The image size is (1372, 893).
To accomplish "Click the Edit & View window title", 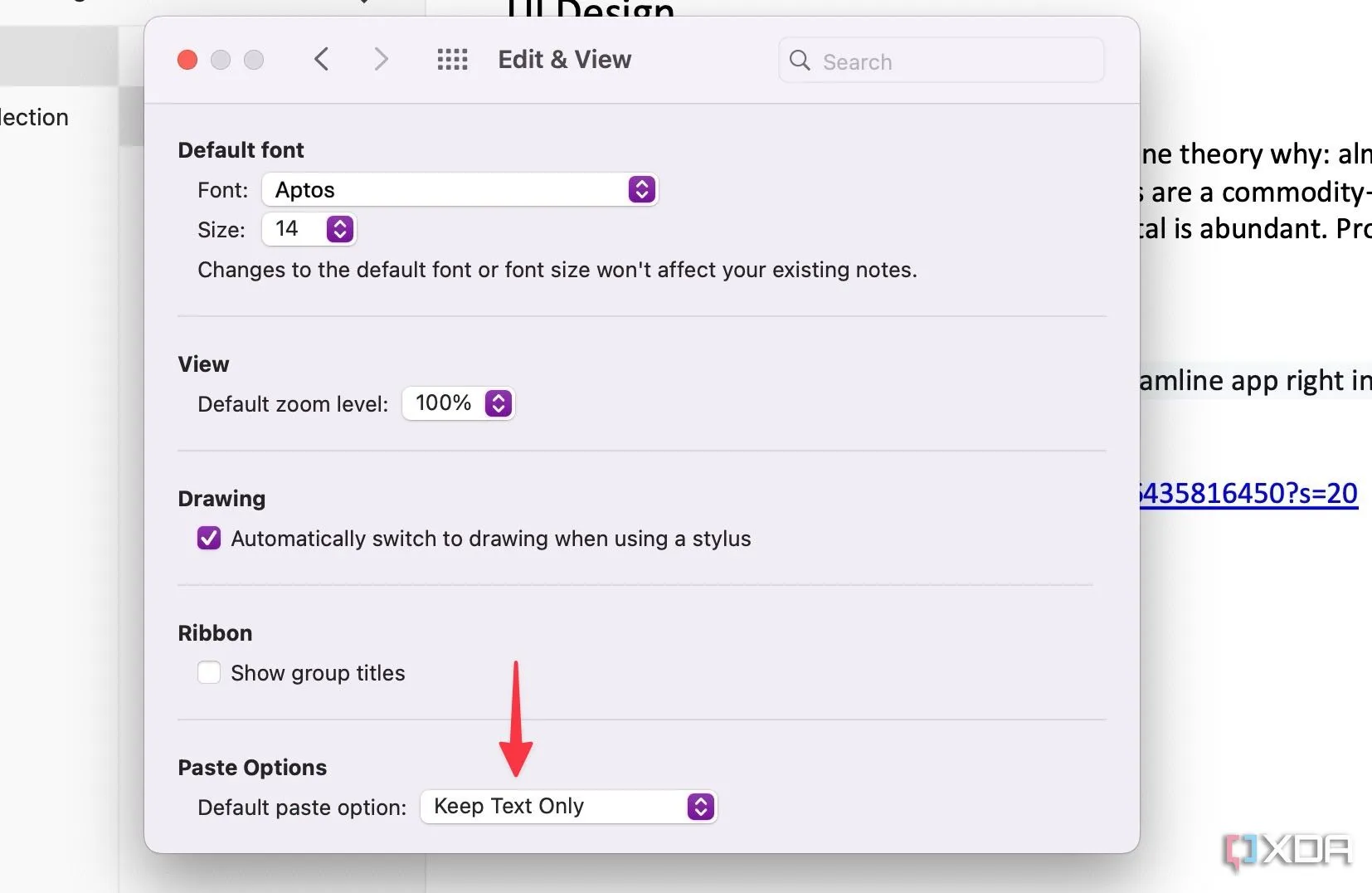I will point(565,60).
